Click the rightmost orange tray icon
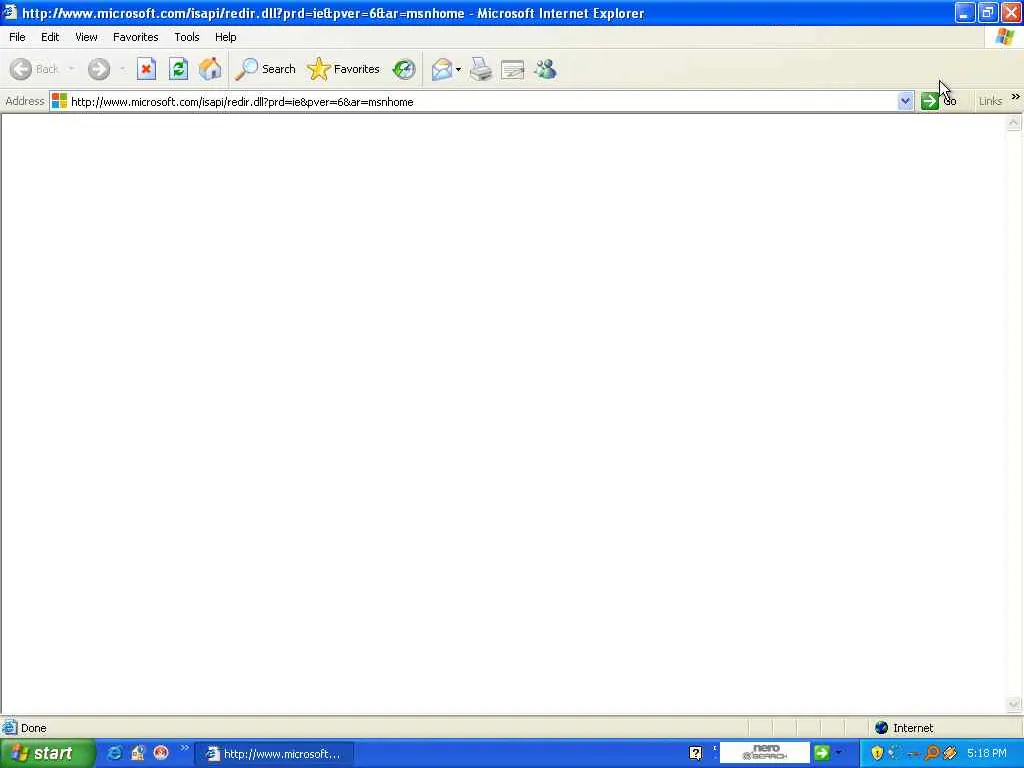This screenshot has width=1024, height=768. point(950,754)
